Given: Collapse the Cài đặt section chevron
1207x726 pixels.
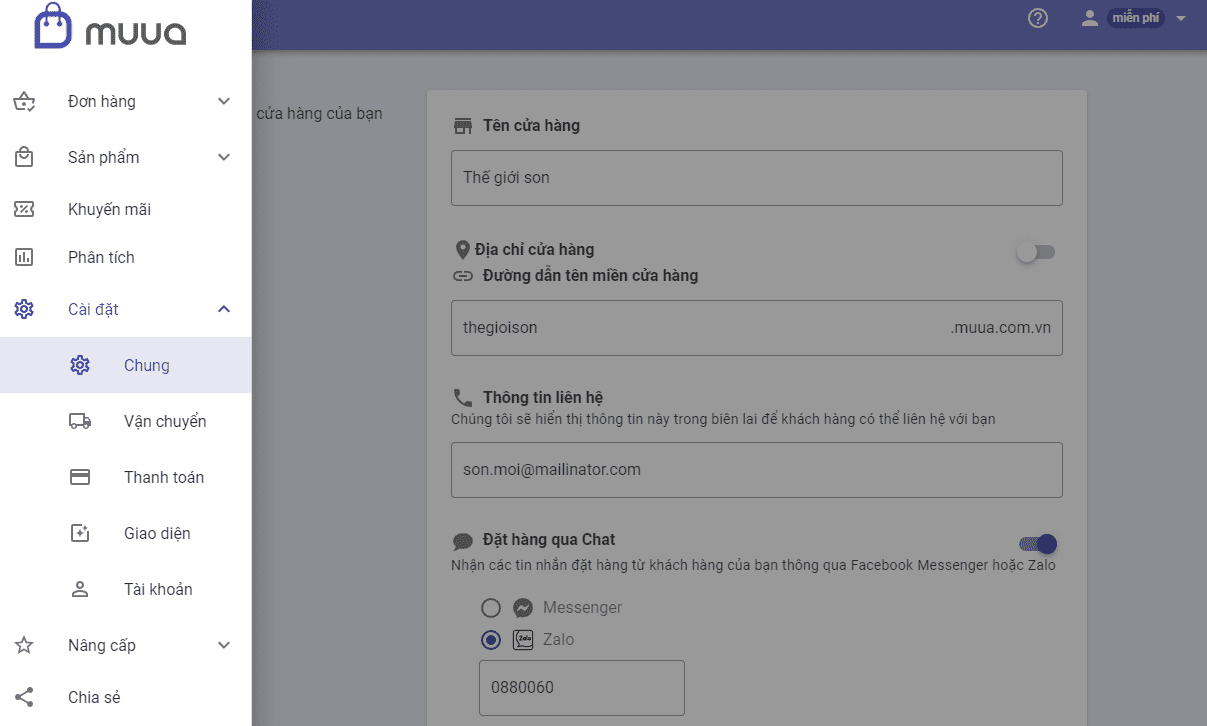Looking at the screenshot, I should coord(224,309).
